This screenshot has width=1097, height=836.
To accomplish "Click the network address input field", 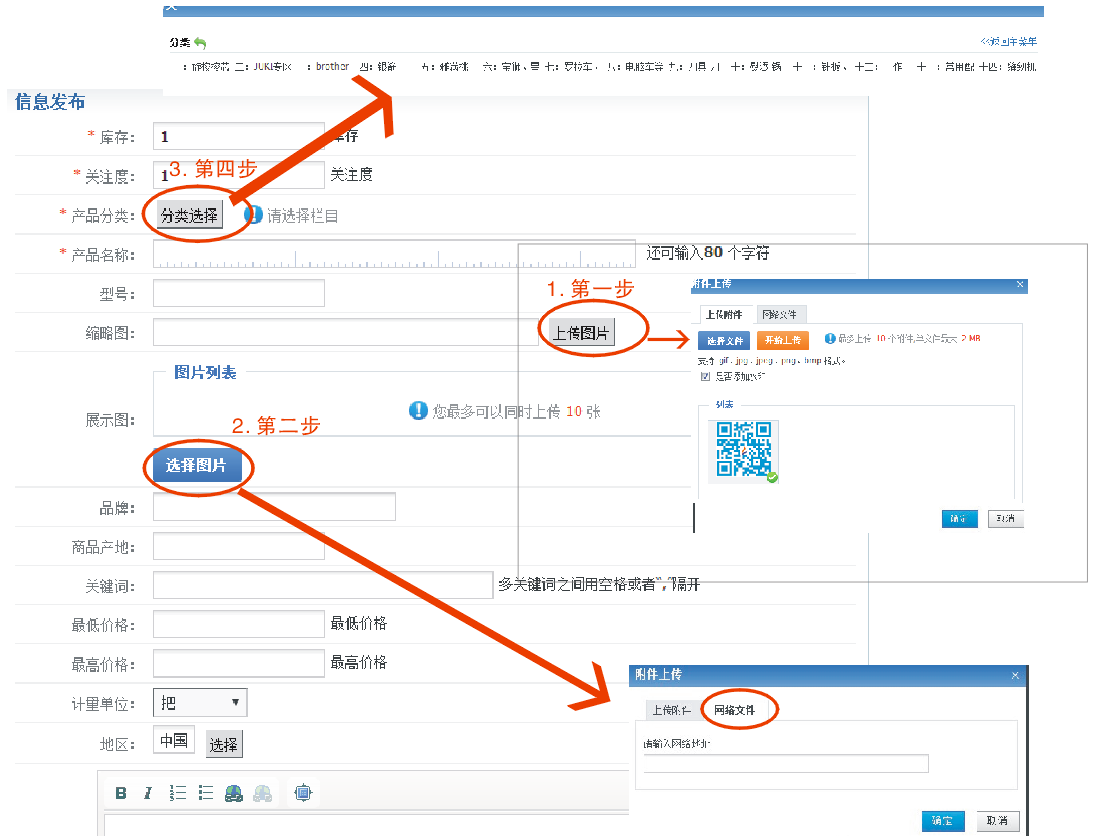I will 786,764.
